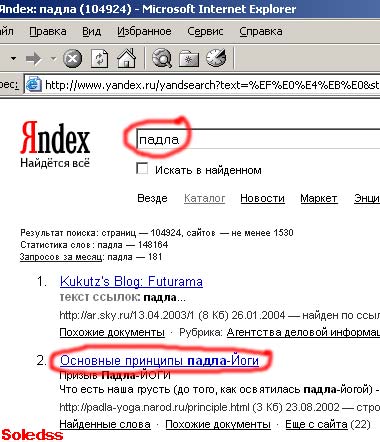Viewport: 380px width, 442px height.
Task: Open Kukutz's Blog: Futurama result
Action: click(x=131, y=282)
